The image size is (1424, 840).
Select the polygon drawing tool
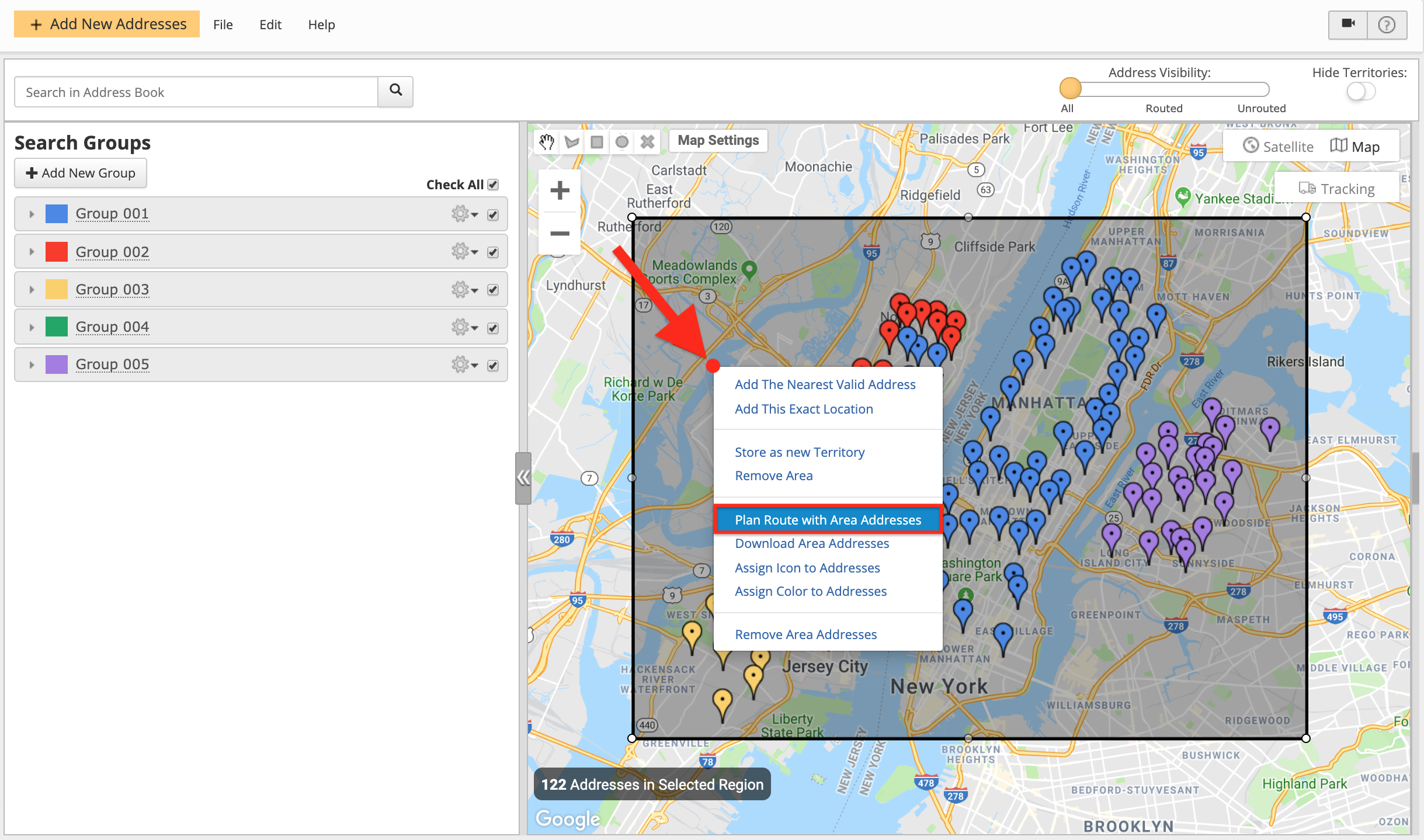pos(572,142)
